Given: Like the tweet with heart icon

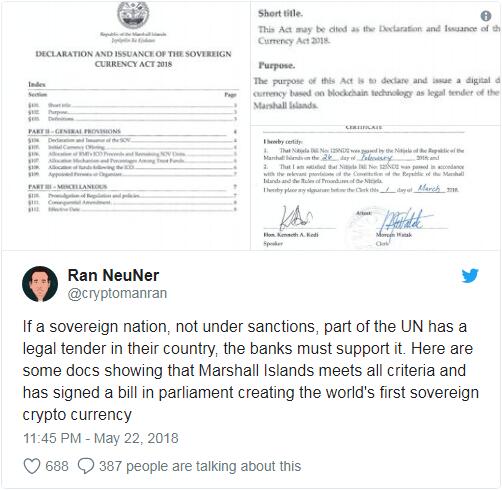Looking at the screenshot, I should point(32,466).
